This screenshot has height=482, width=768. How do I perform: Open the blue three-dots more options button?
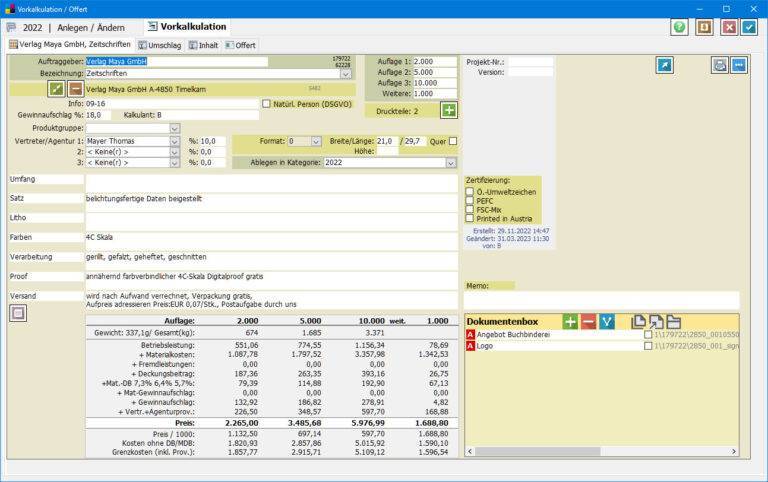tap(739, 65)
